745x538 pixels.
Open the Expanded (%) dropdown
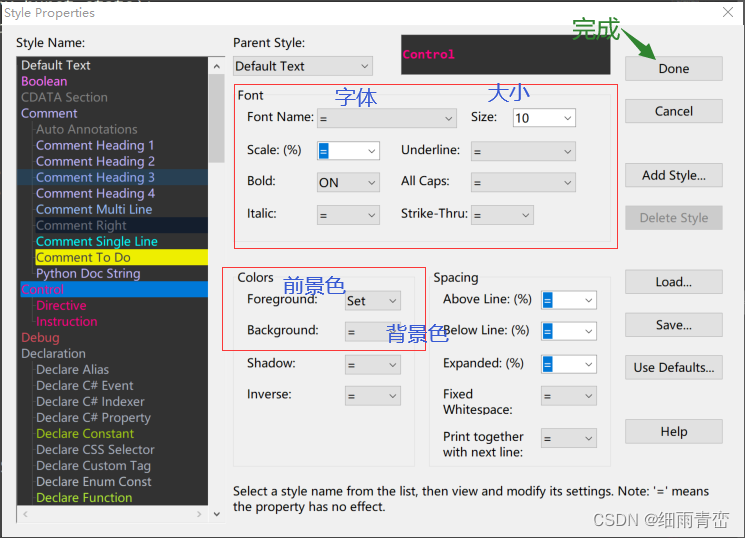tap(569, 364)
